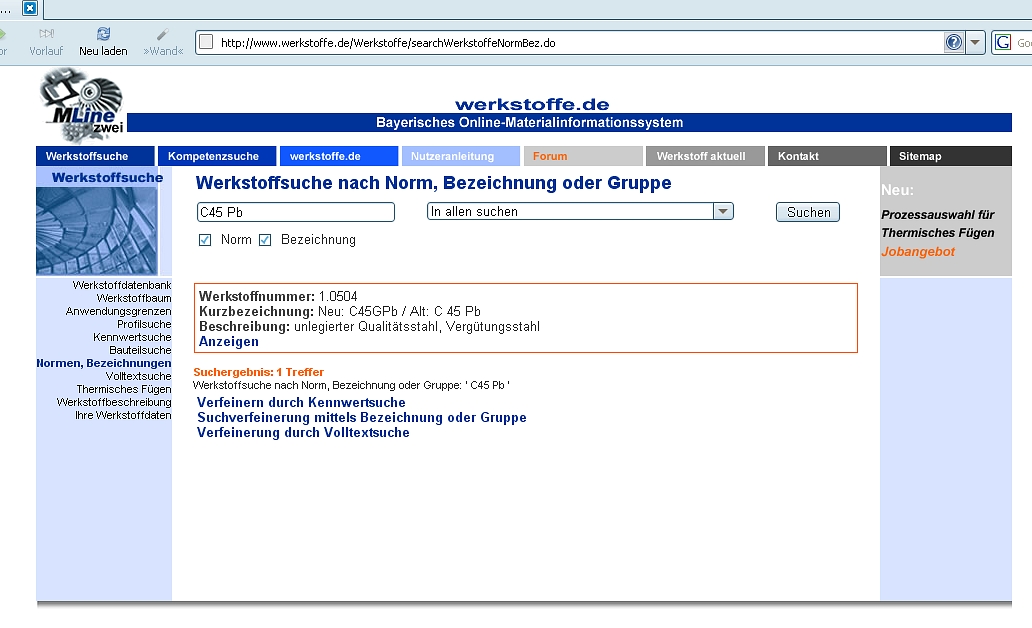
Task: Open Profilsuche in the sidebar
Action: click(x=144, y=325)
